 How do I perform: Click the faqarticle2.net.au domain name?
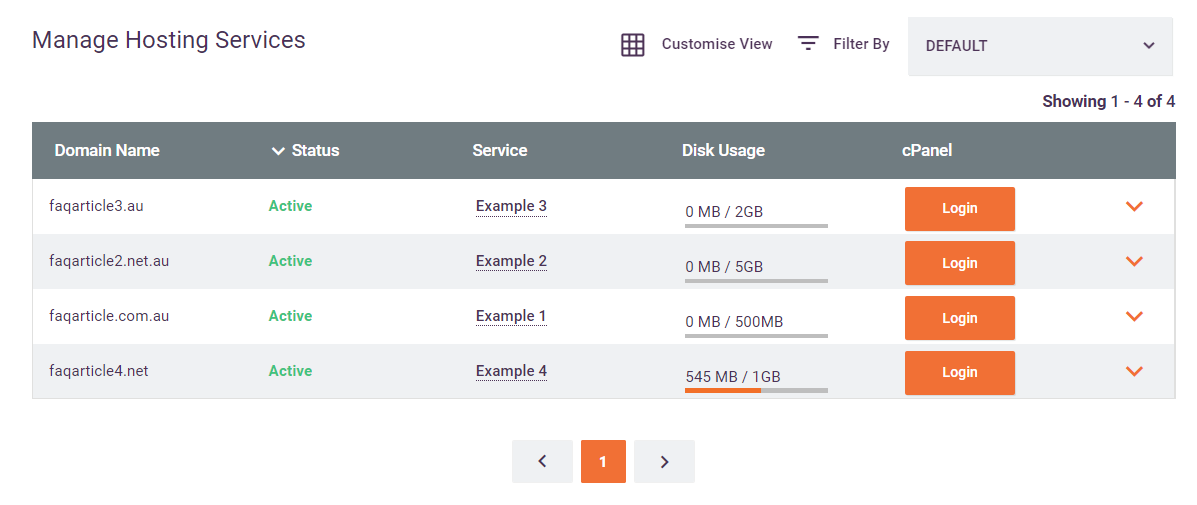pyautogui.click(x=109, y=261)
